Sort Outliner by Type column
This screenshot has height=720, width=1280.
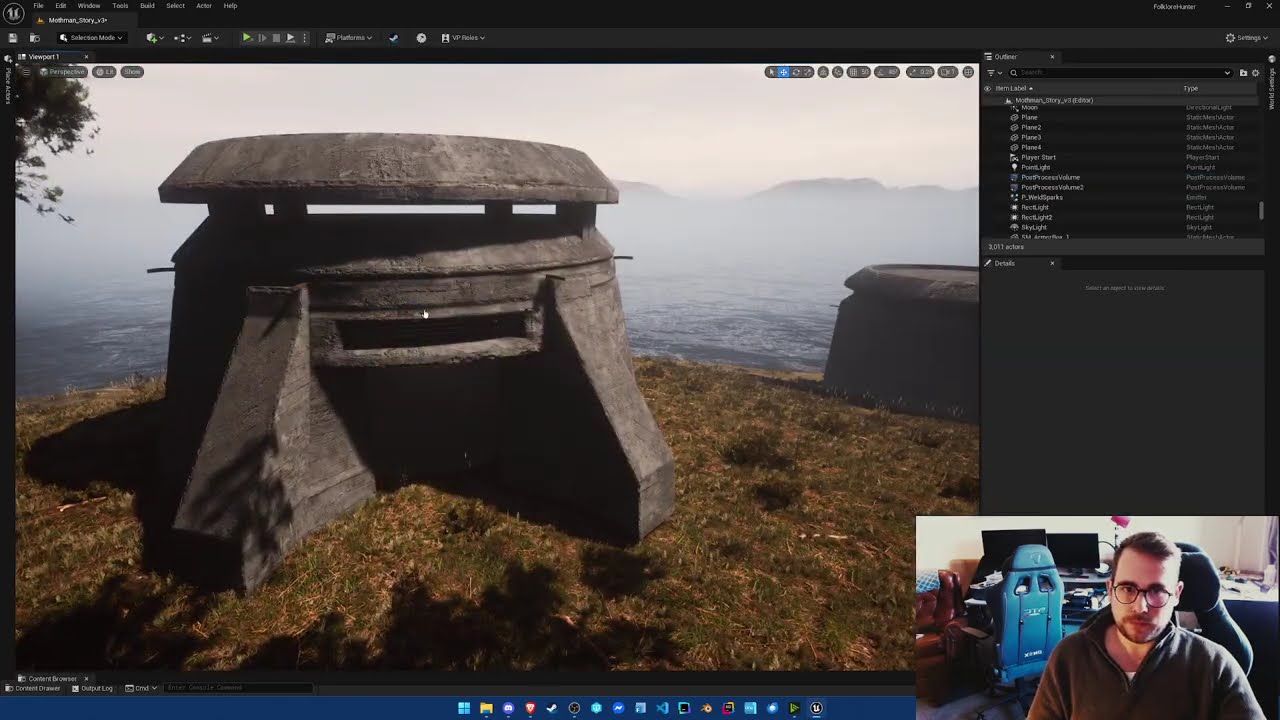(1191, 88)
